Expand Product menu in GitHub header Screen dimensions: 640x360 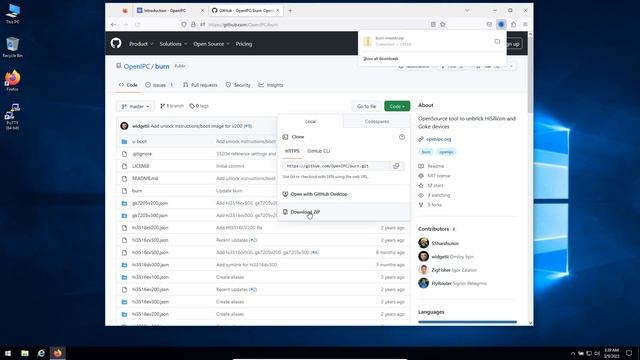141,44
